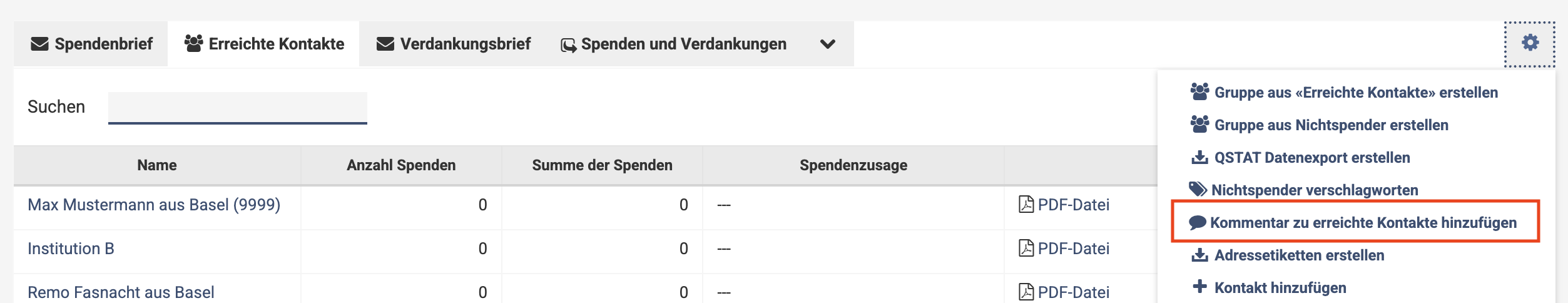The height and width of the screenshot is (303, 1568).
Task: Open the Verdankungsbrief tab
Action: (454, 44)
